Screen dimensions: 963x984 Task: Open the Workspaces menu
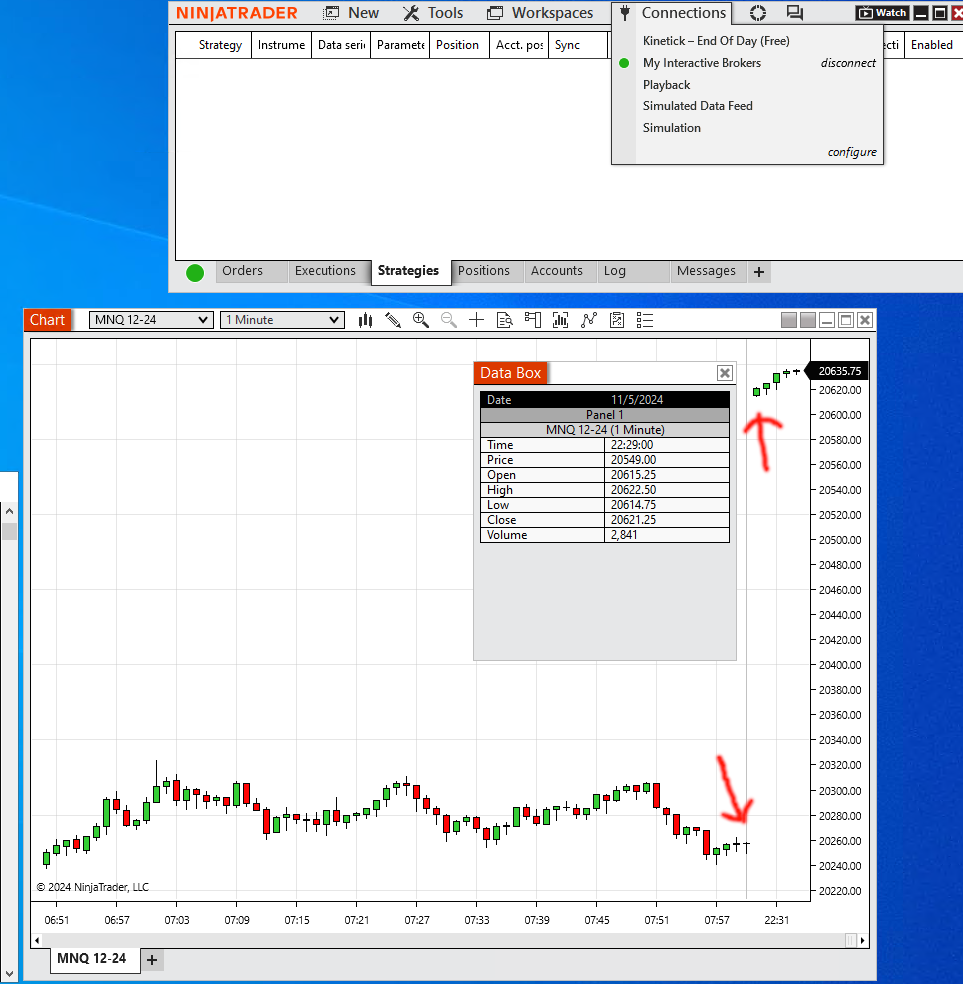coord(552,13)
